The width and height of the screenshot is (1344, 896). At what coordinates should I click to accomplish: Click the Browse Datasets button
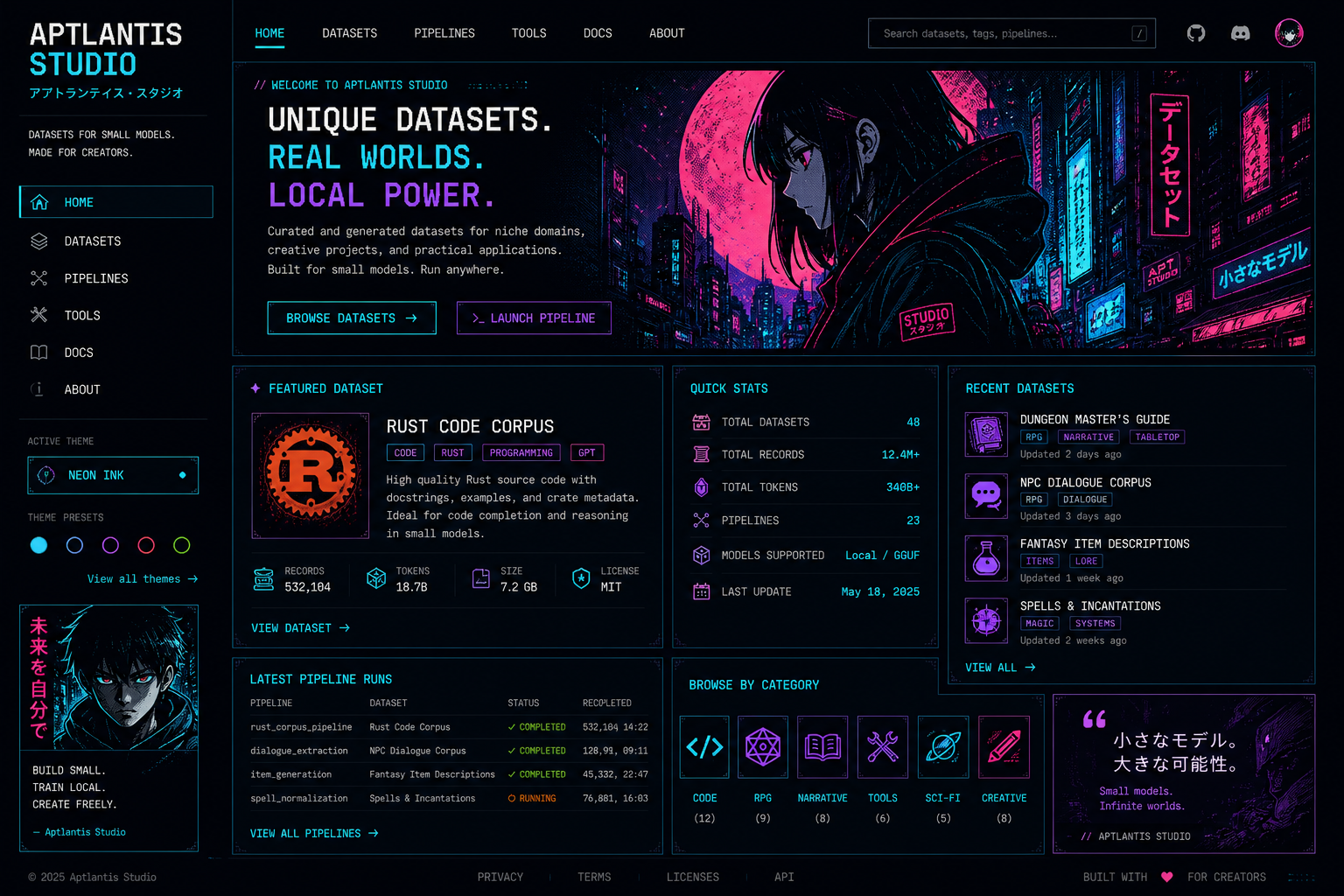352,318
